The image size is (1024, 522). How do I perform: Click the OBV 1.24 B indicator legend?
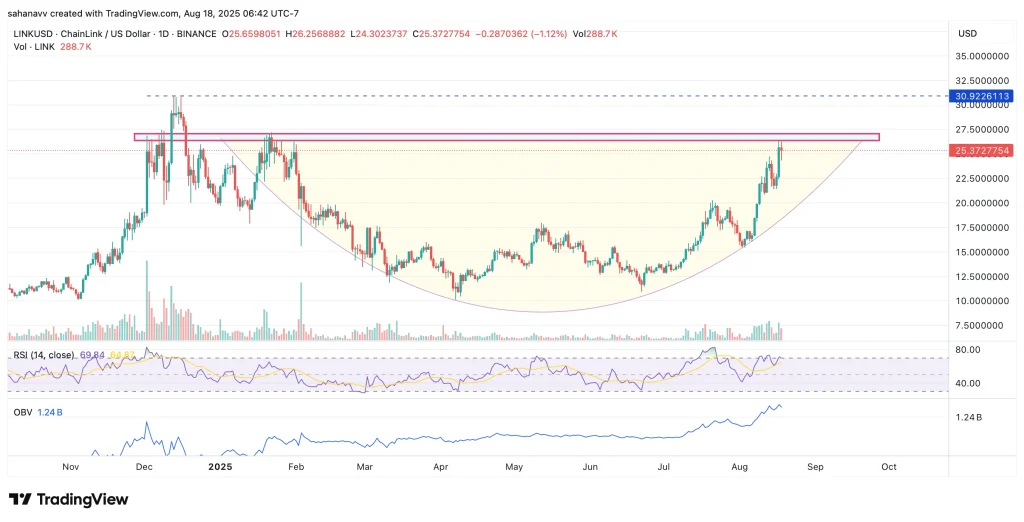click(36, 413)
